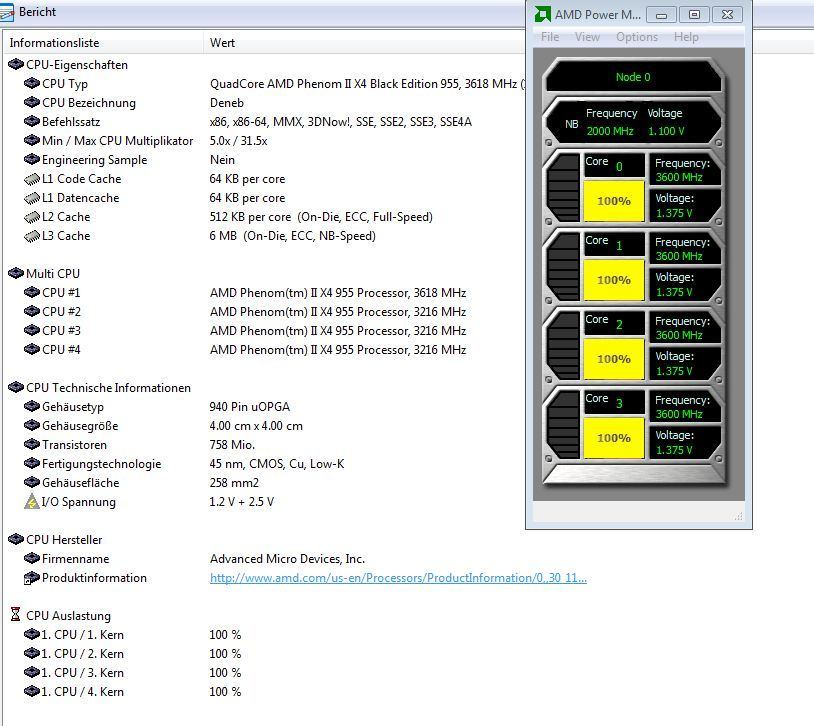Click the CPU Hersteller section icon

(x=16, y=540)
